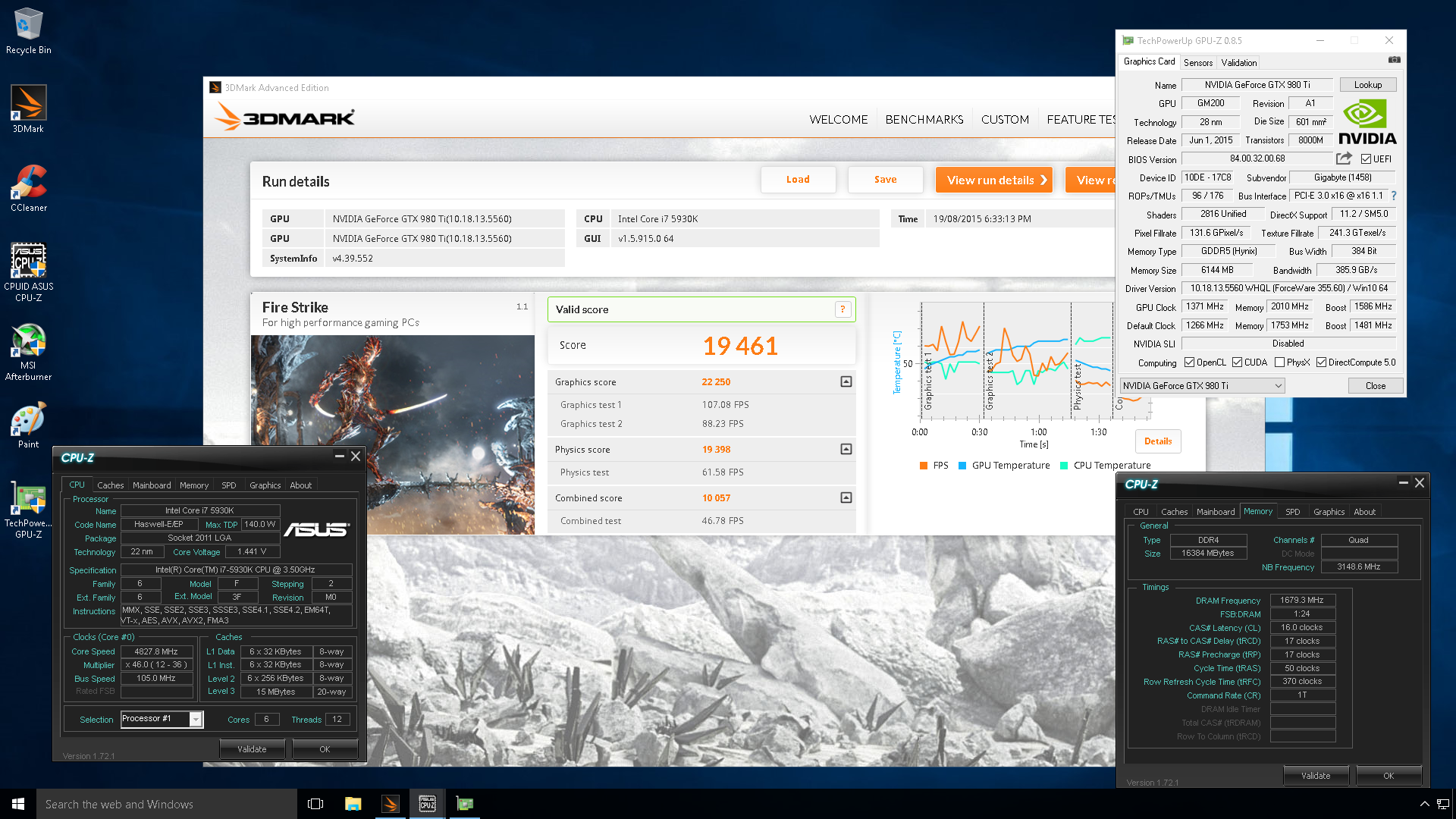1456x819 pixels.
Task: Open the Mainboard tab in left CPU-Z
Action: coord(152,485)
